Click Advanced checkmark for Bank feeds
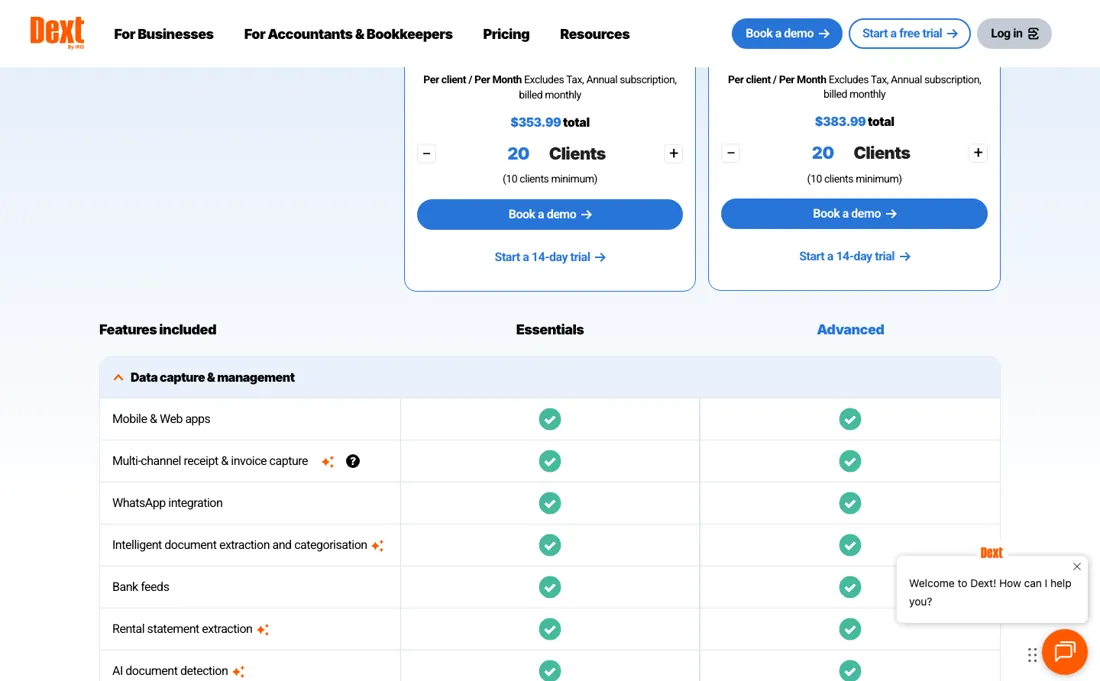The width and height of the screenshot is (1100, 681). (x=850, y=587)
